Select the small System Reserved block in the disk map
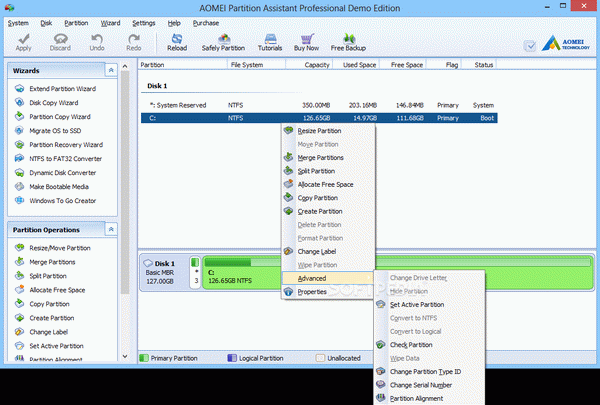The image size is (600, 405). [x=195, y=272]
